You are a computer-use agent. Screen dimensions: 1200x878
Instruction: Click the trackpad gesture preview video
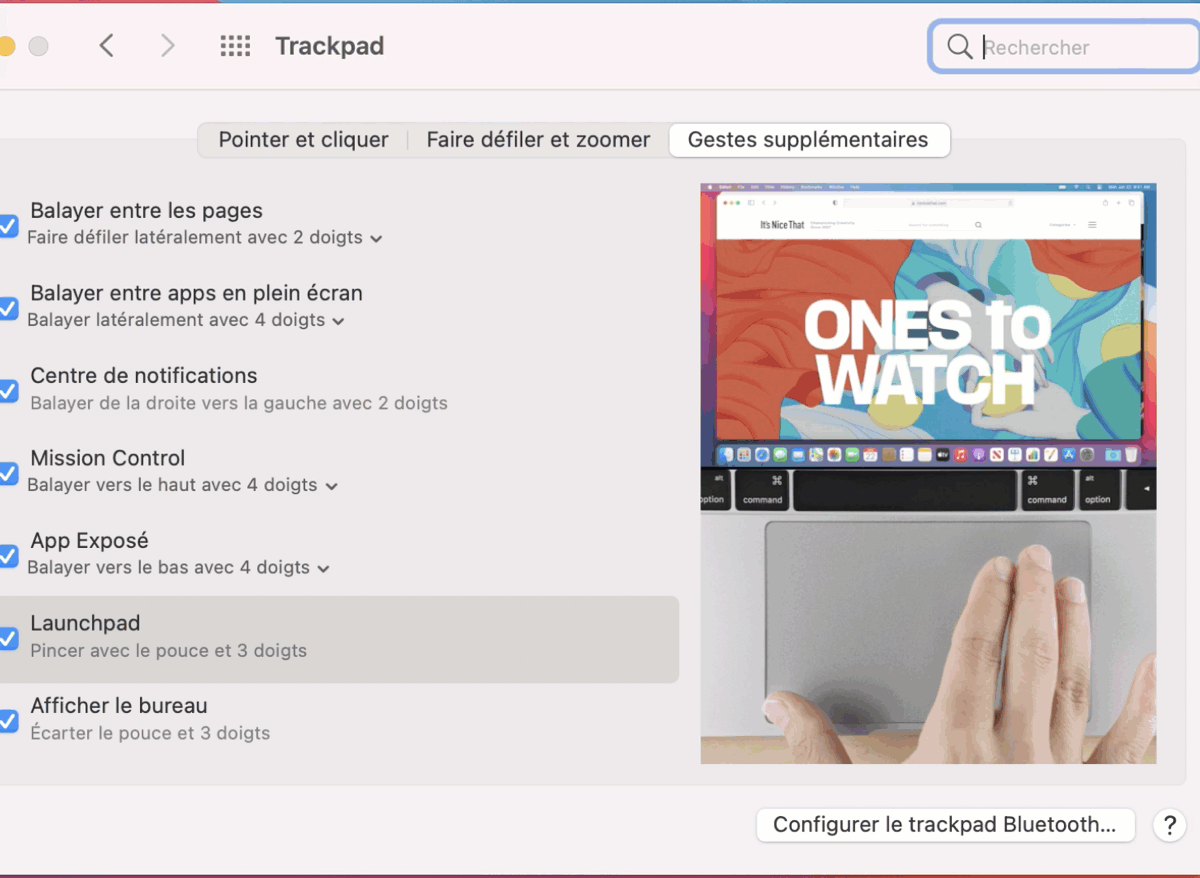tap(928, 473)
